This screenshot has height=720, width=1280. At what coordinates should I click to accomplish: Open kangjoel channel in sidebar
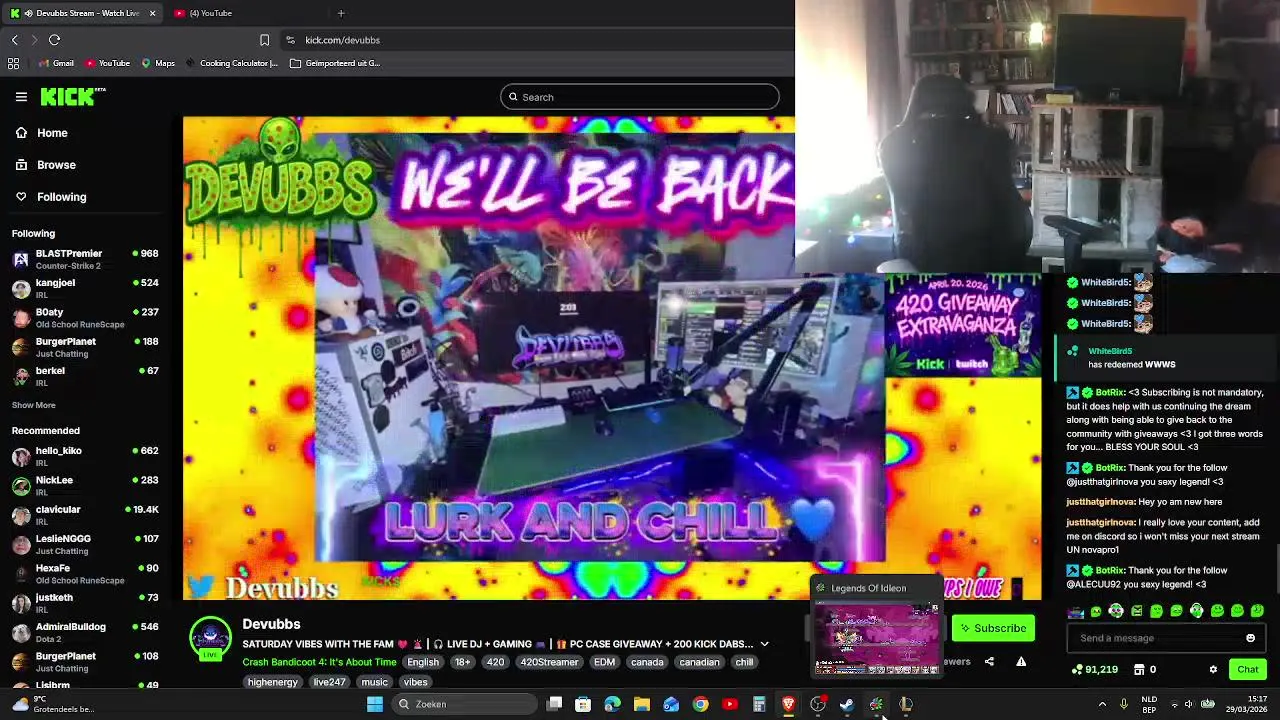pyautogui.click(x=85, y=288)
